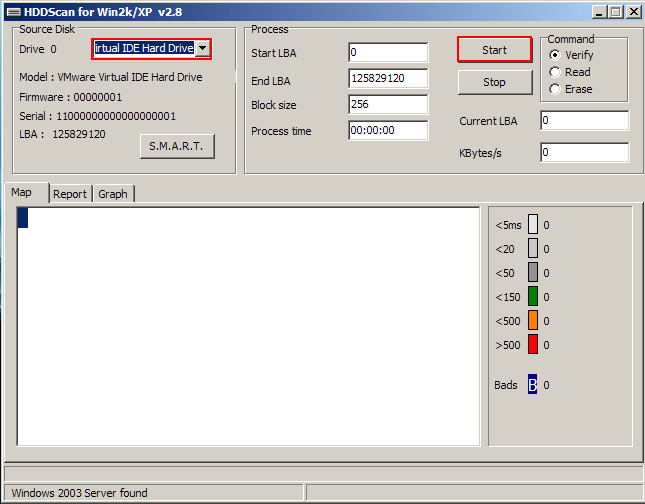This screenshot has height=504, width=645.
Task: Select the Map tab
Action: point(22,193)
